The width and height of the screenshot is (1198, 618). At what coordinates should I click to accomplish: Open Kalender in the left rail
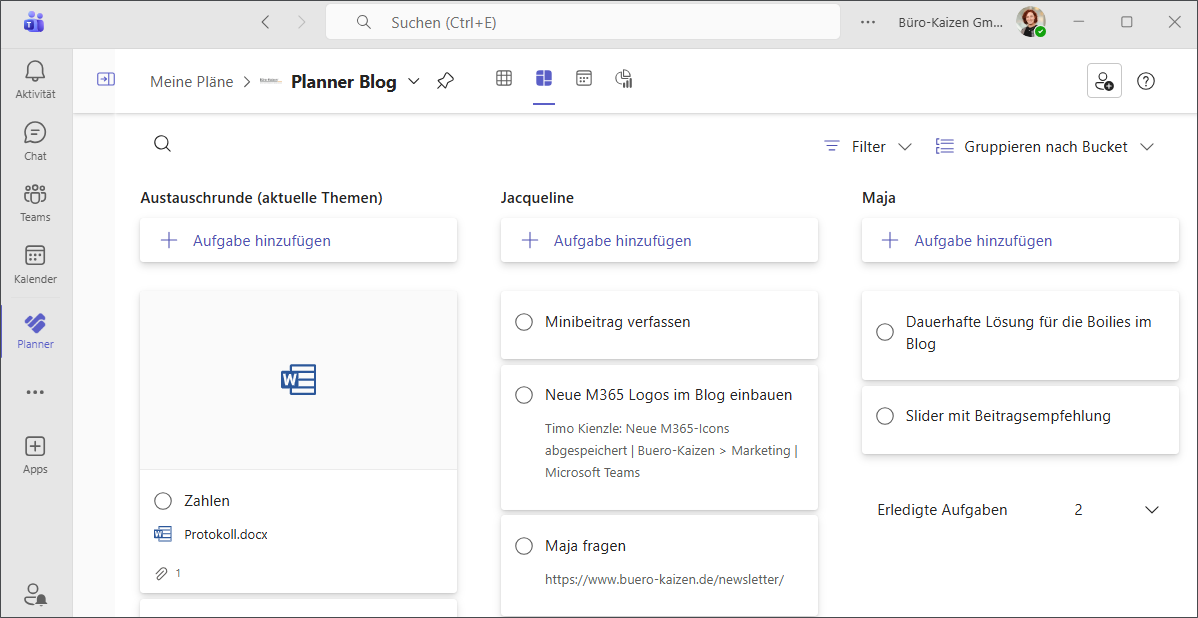(x=35, y=264)
